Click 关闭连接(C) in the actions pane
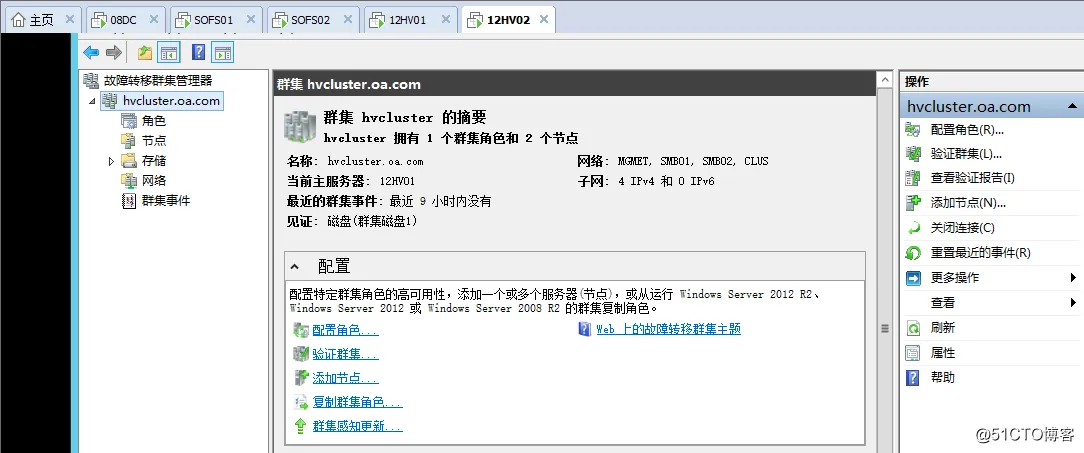The height and width of the screenshot is (453, 1084). [x=962, y=228]
